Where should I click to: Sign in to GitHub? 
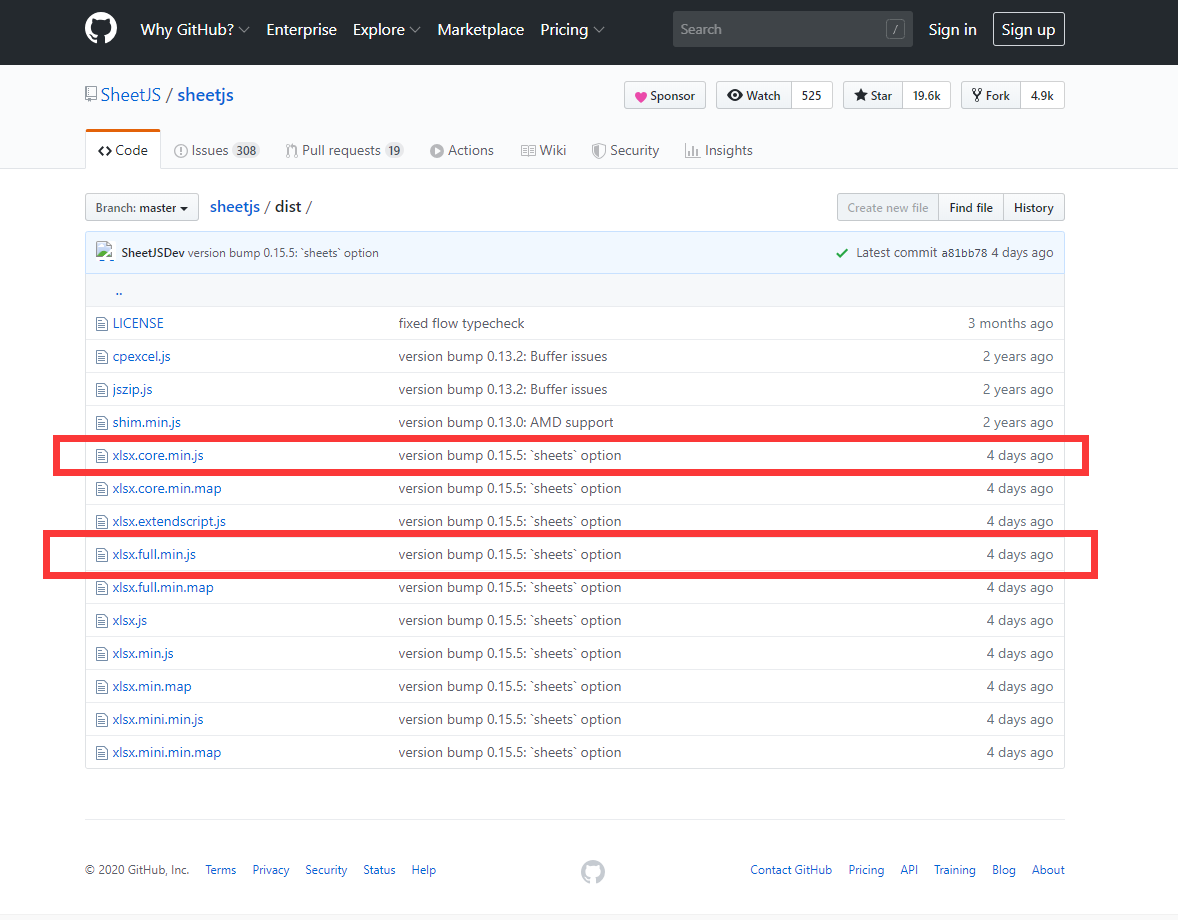point(952,29)
